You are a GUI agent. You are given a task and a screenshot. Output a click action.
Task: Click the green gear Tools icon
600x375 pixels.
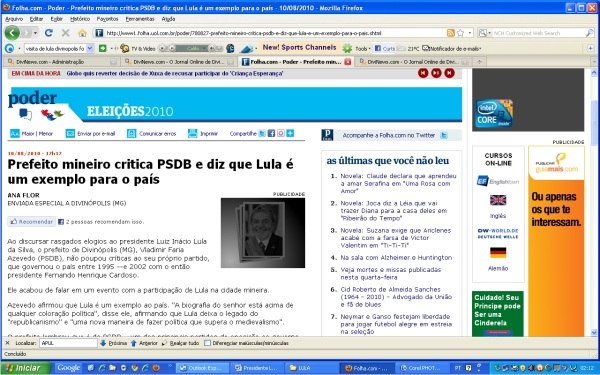[x=347, y=48]
